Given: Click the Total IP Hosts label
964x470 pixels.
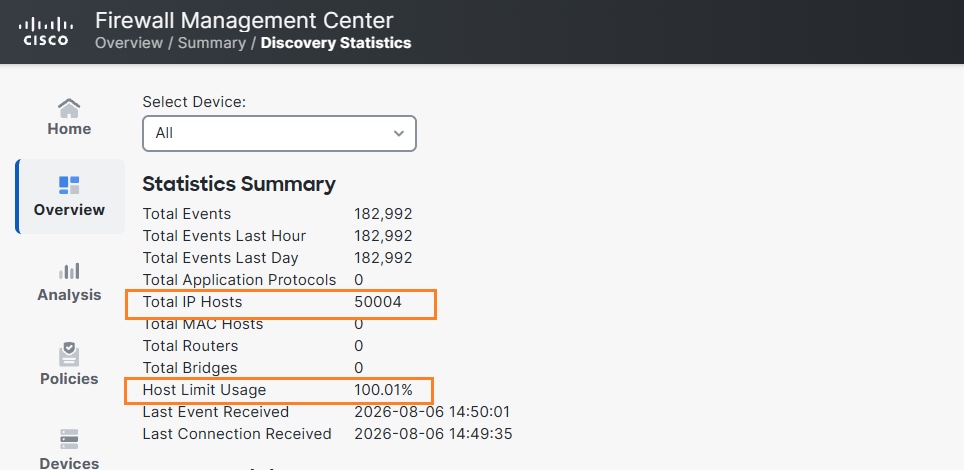Looking at the screenshot, I should (192, 302).
